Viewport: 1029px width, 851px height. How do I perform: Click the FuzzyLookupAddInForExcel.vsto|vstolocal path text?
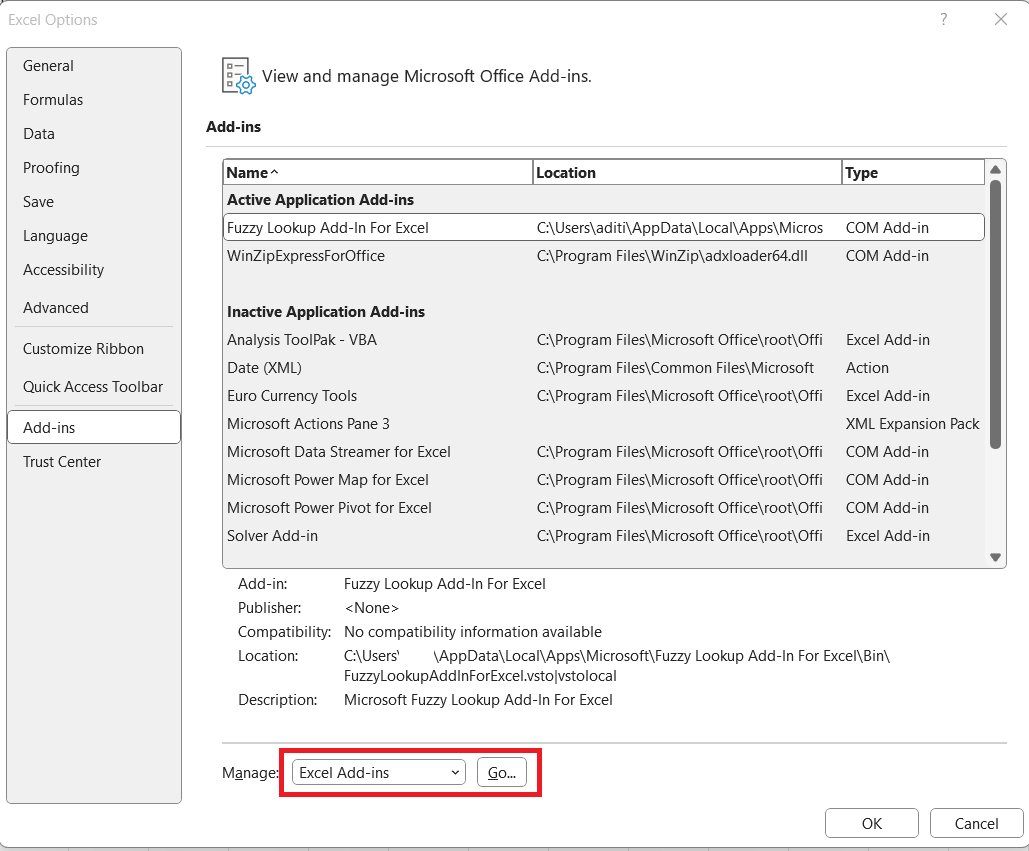pyautogui.click(x=480, y=676)
